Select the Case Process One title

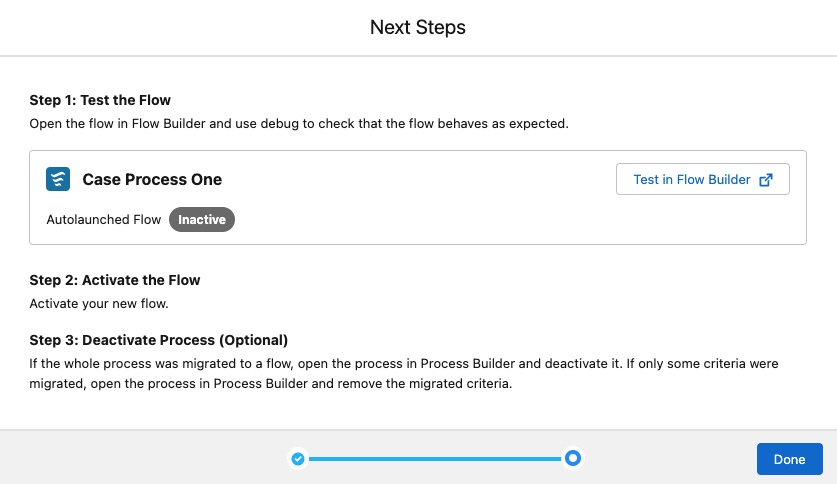(x=152, y=180)
